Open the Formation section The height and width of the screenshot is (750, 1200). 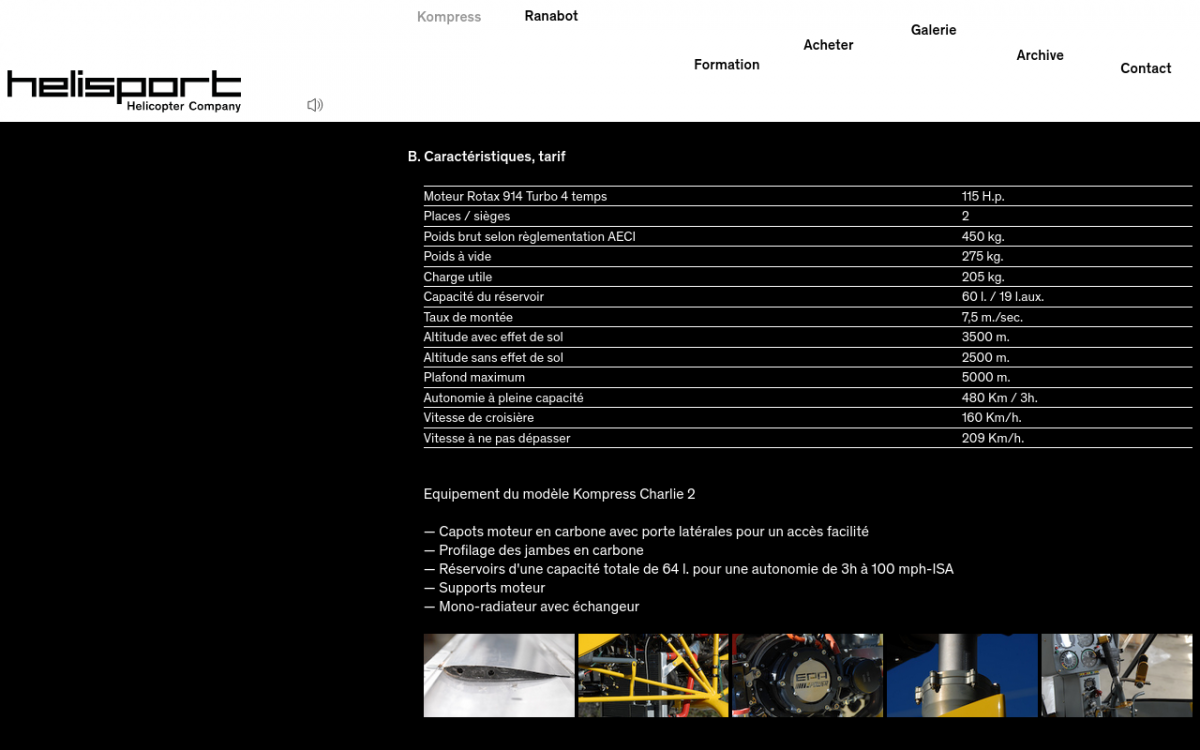[x=726, y=65]
